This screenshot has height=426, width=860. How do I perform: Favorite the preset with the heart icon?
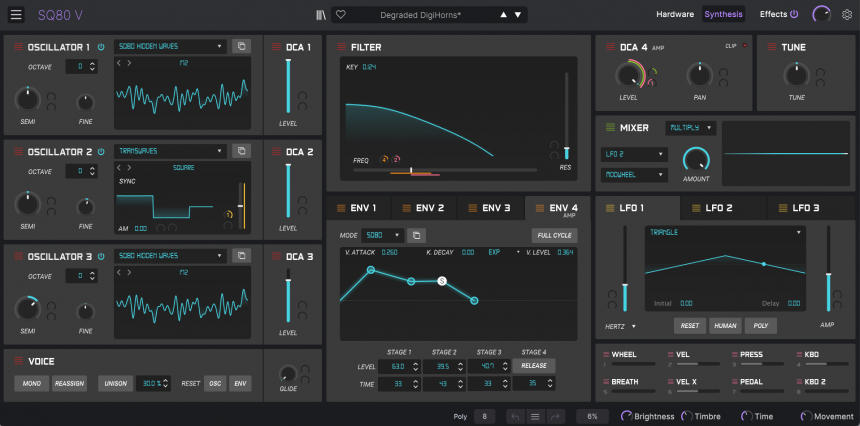tap(341, 15)
